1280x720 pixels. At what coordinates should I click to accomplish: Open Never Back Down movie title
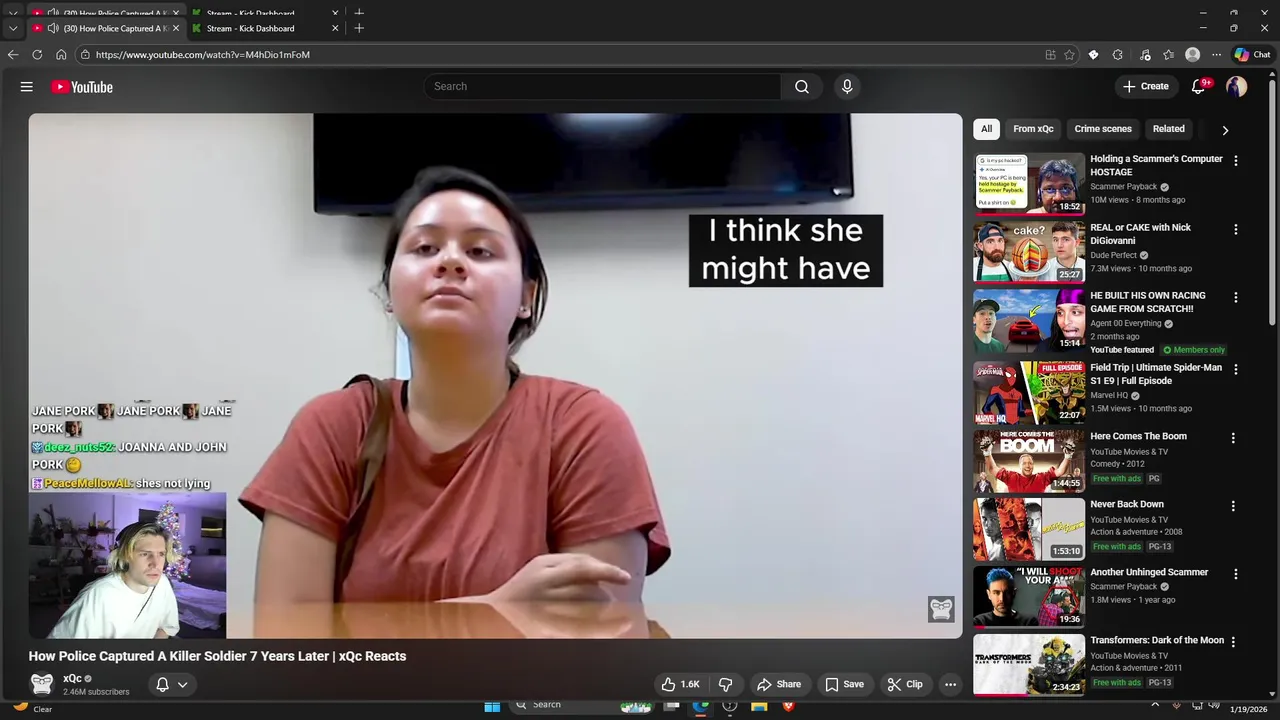[1127, 504]
